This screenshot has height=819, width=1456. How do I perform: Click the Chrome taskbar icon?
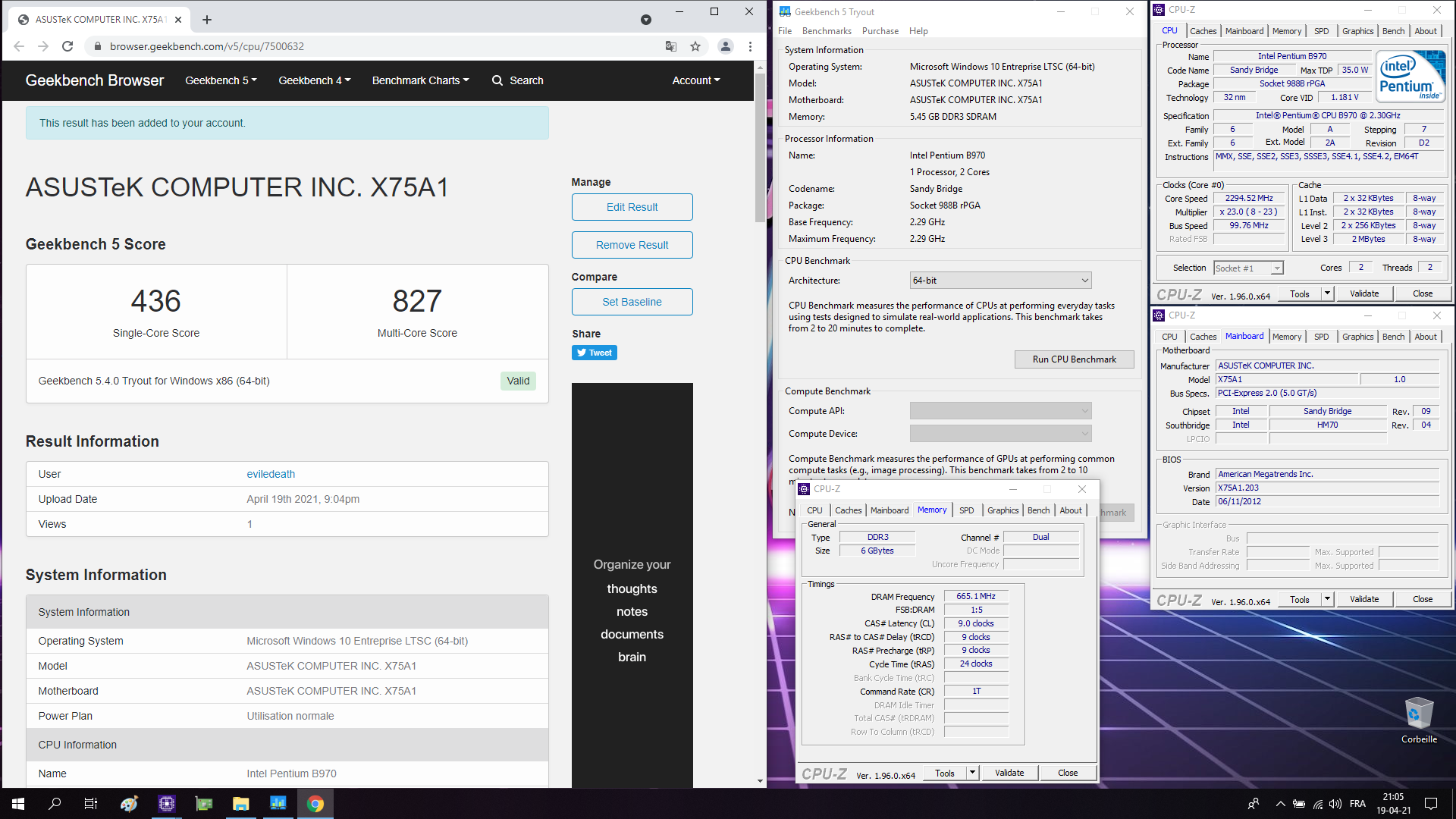(315, 804)
